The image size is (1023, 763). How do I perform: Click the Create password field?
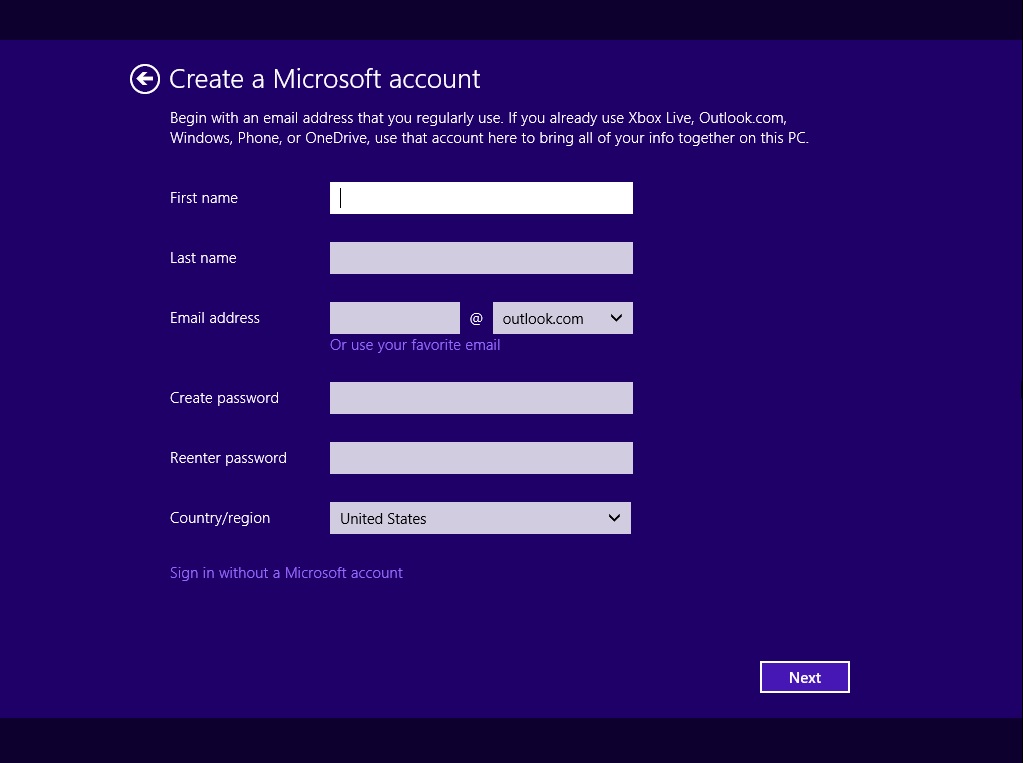click(x=480, y=397)
